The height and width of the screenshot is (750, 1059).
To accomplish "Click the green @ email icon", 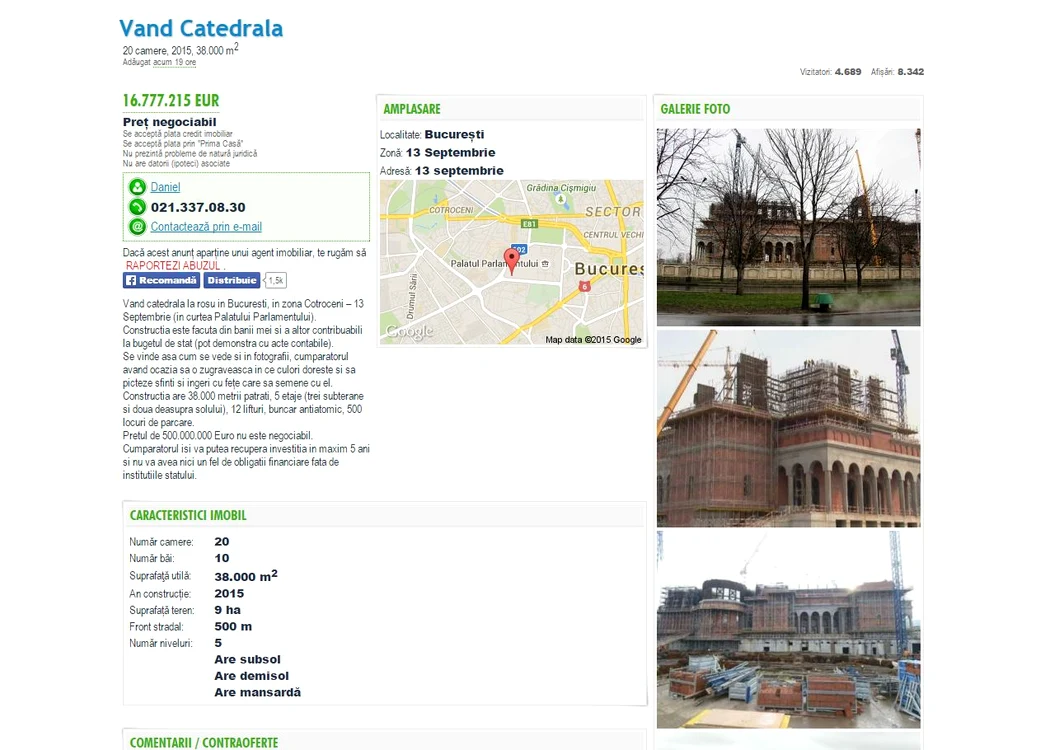I will coord(137,227).
